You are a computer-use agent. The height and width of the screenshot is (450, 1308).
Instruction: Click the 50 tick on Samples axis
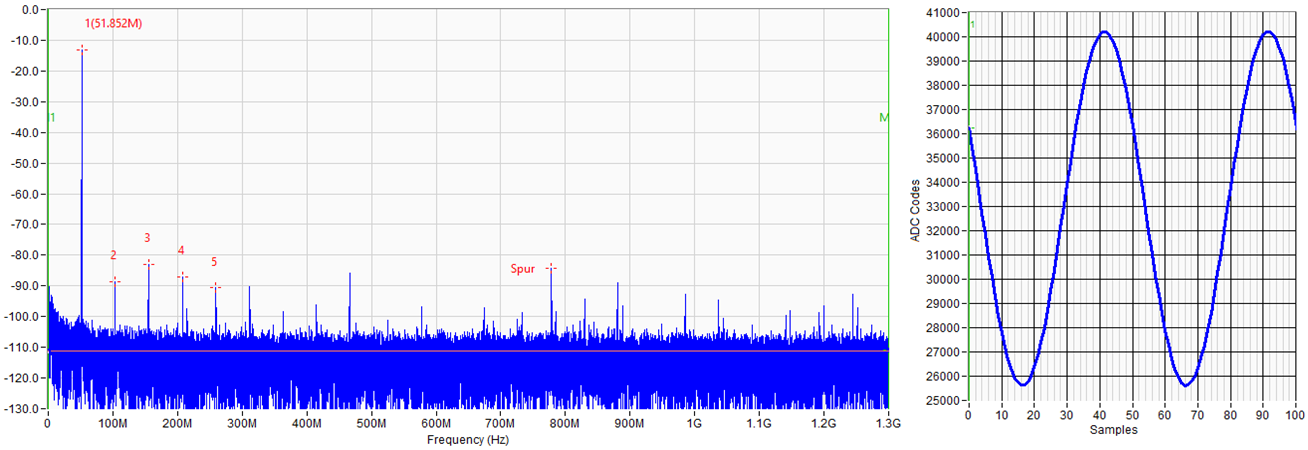pyautogui.click(x=1132, y=414)
